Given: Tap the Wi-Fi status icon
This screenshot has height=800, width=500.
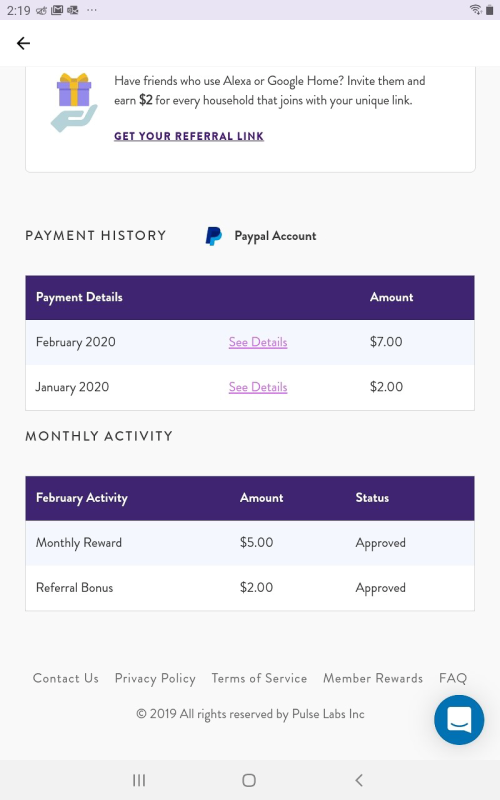Looking at the screenshot, I should point(476,9).
